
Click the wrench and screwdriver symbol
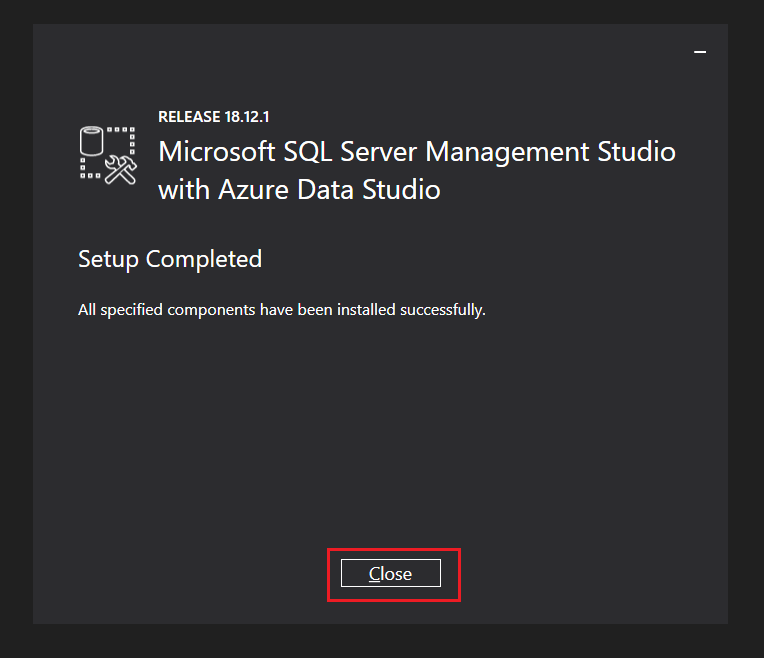(121, 170)
